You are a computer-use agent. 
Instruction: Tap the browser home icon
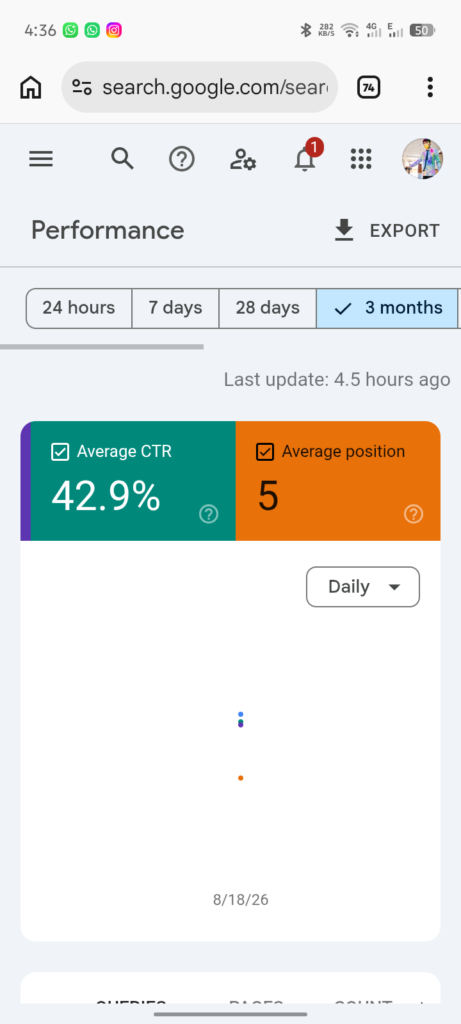(x=30, y=87)
